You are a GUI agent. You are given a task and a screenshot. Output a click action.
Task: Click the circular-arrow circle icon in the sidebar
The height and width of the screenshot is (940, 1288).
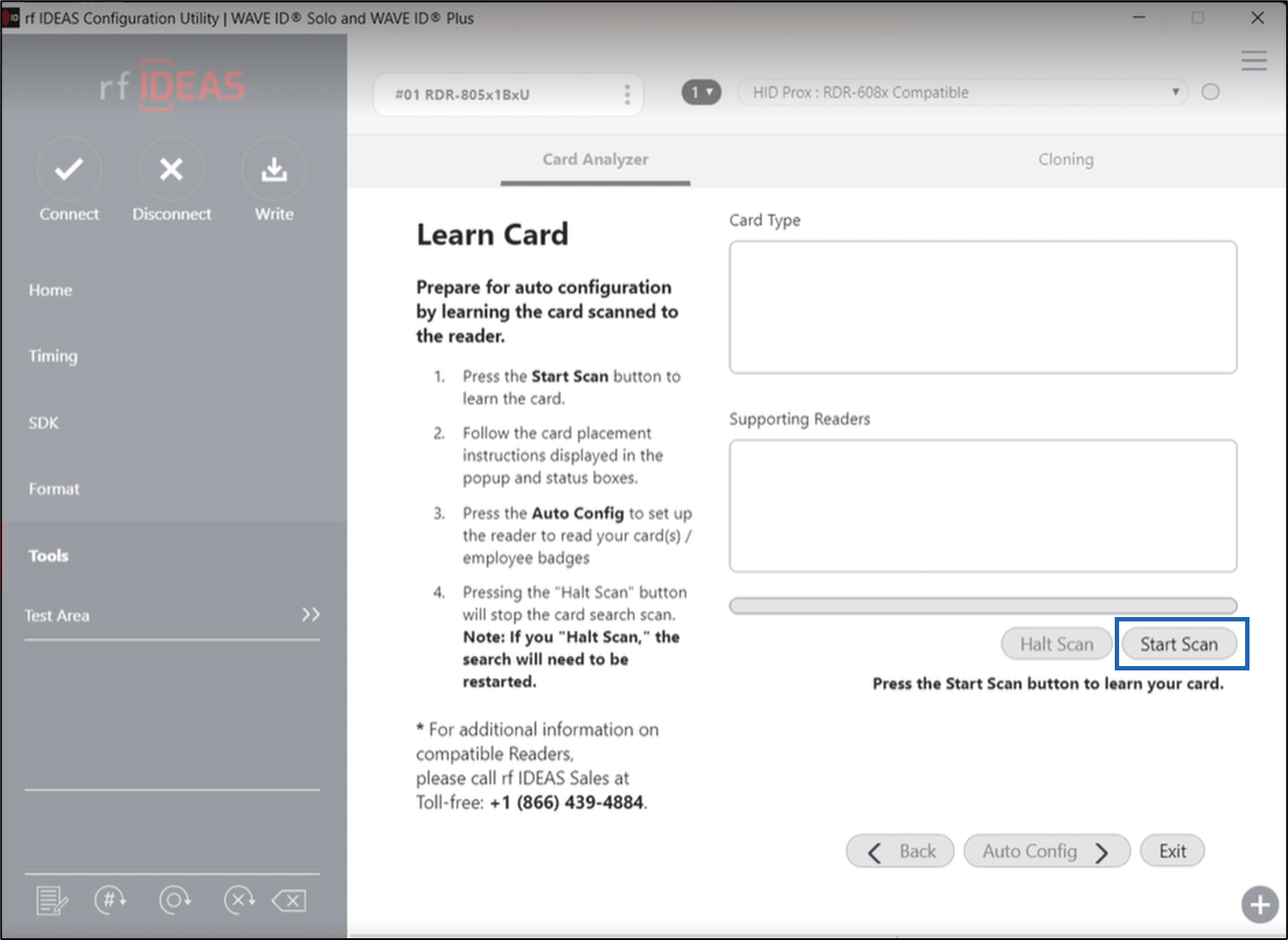pos(175,899)
